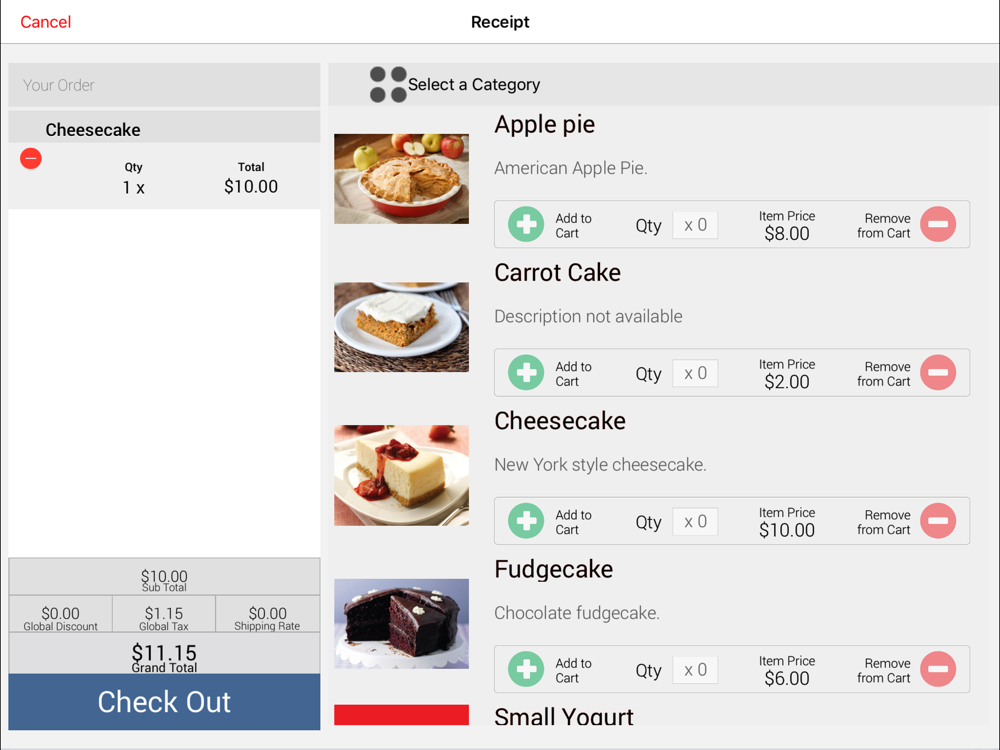Remove Apple pie from cart with minus icon
Image resolution: width=1000 pixels, height=750 pixels.
pyautogui.click(x=938, y=224)
